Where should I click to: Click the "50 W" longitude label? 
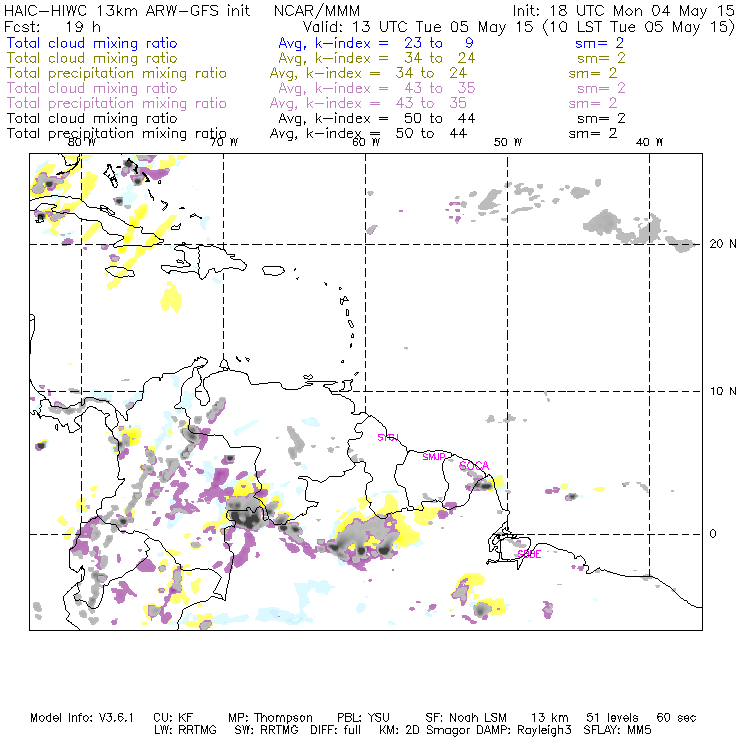point(508,142)
